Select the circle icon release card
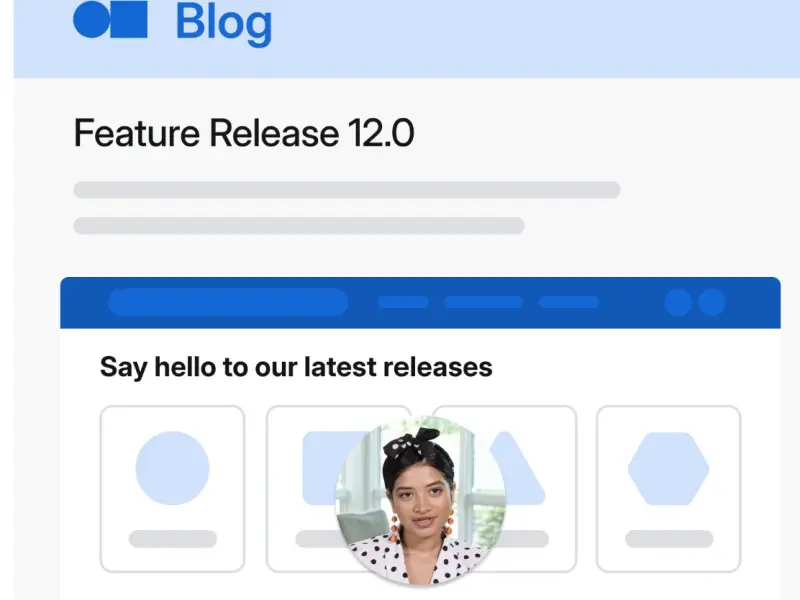Viewport: 800px width, 600px height. click(x=172, y=487)
